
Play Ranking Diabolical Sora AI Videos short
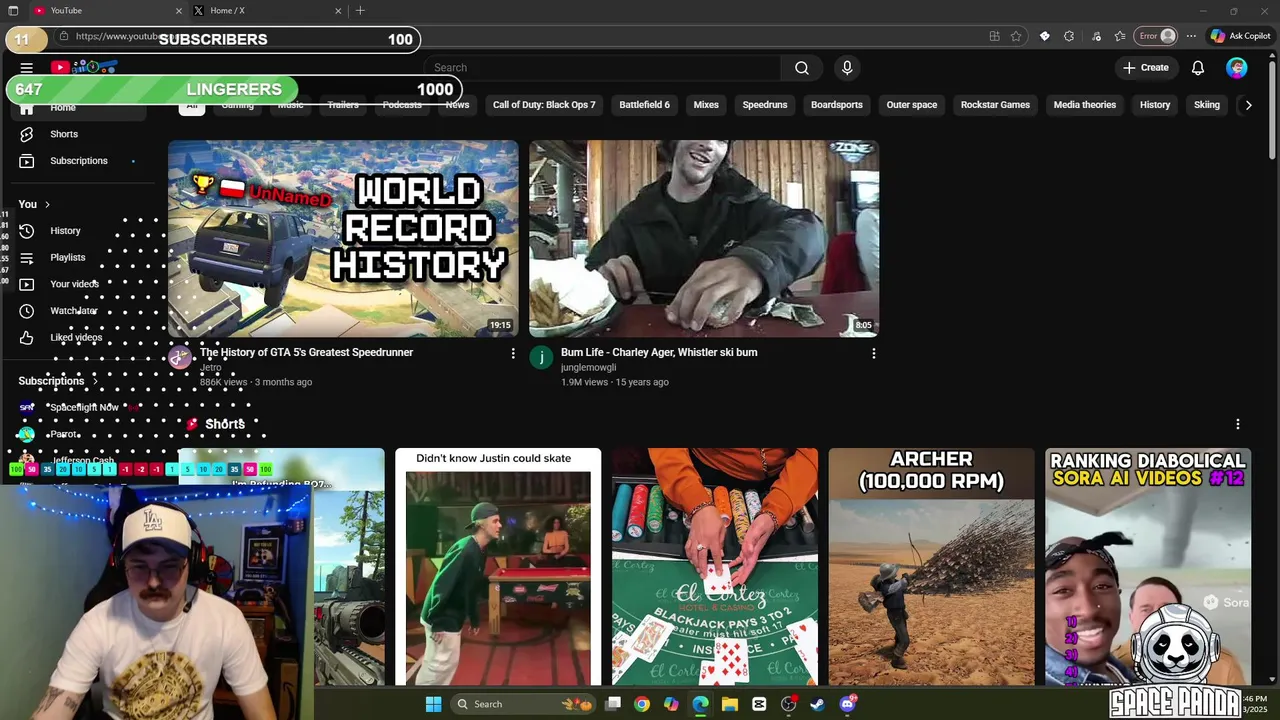click(1148, 566)
